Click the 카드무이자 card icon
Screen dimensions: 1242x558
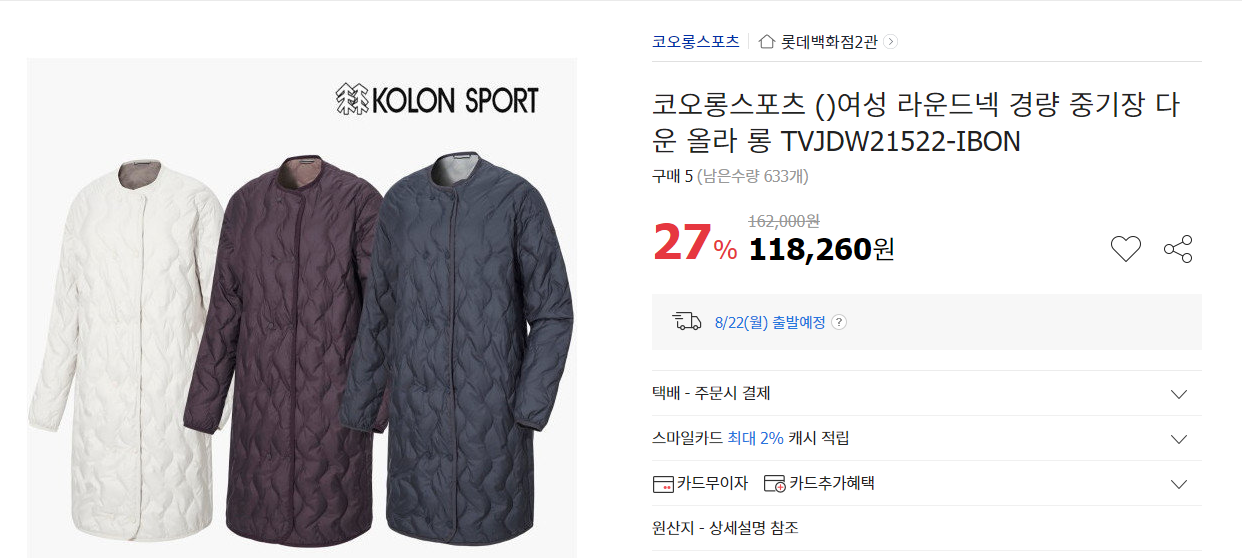pyautogui.click(x=663, y=484)
